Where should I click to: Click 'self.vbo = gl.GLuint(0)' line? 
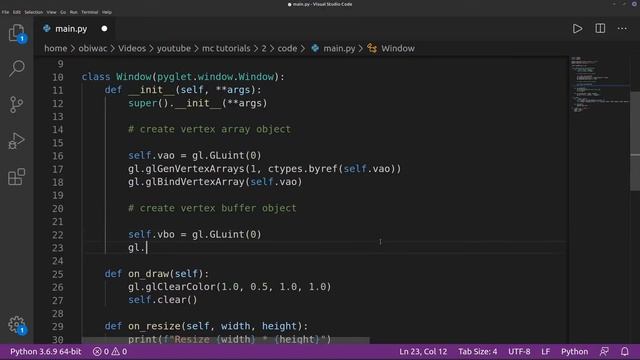pos(195,234)
